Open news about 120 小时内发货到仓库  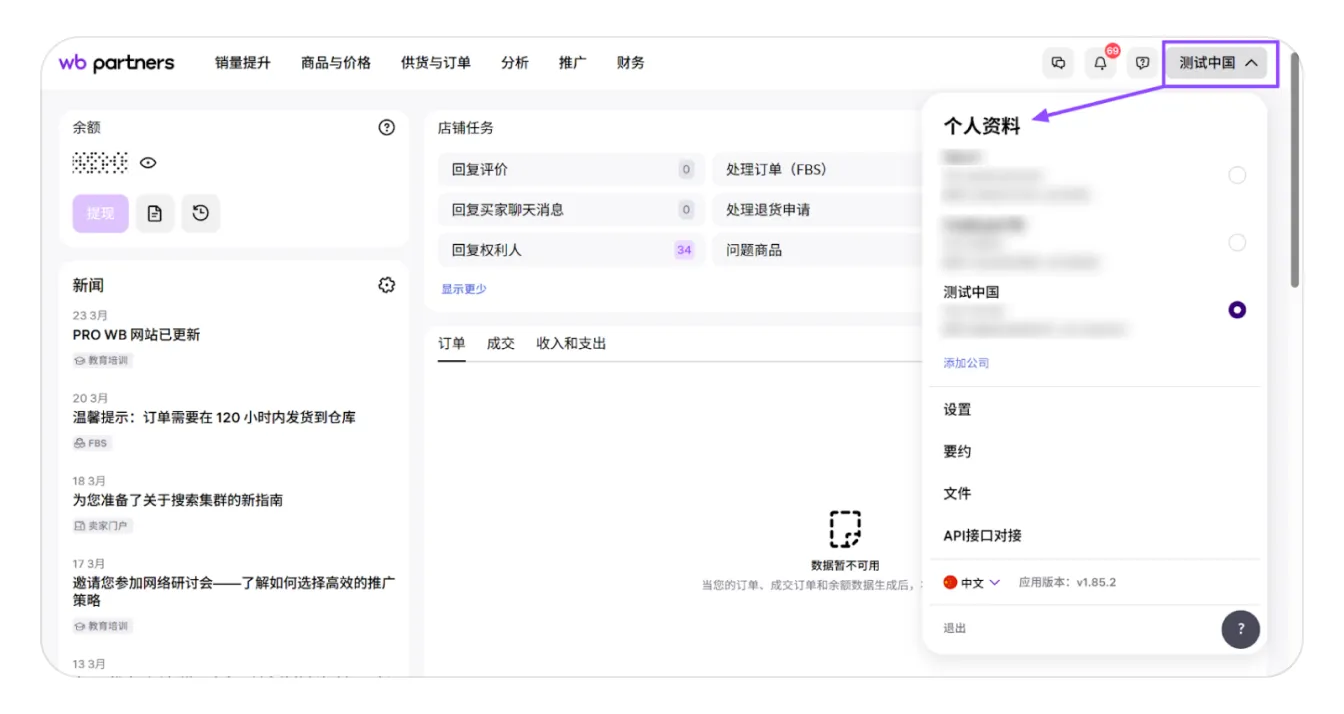coord(214,417)
